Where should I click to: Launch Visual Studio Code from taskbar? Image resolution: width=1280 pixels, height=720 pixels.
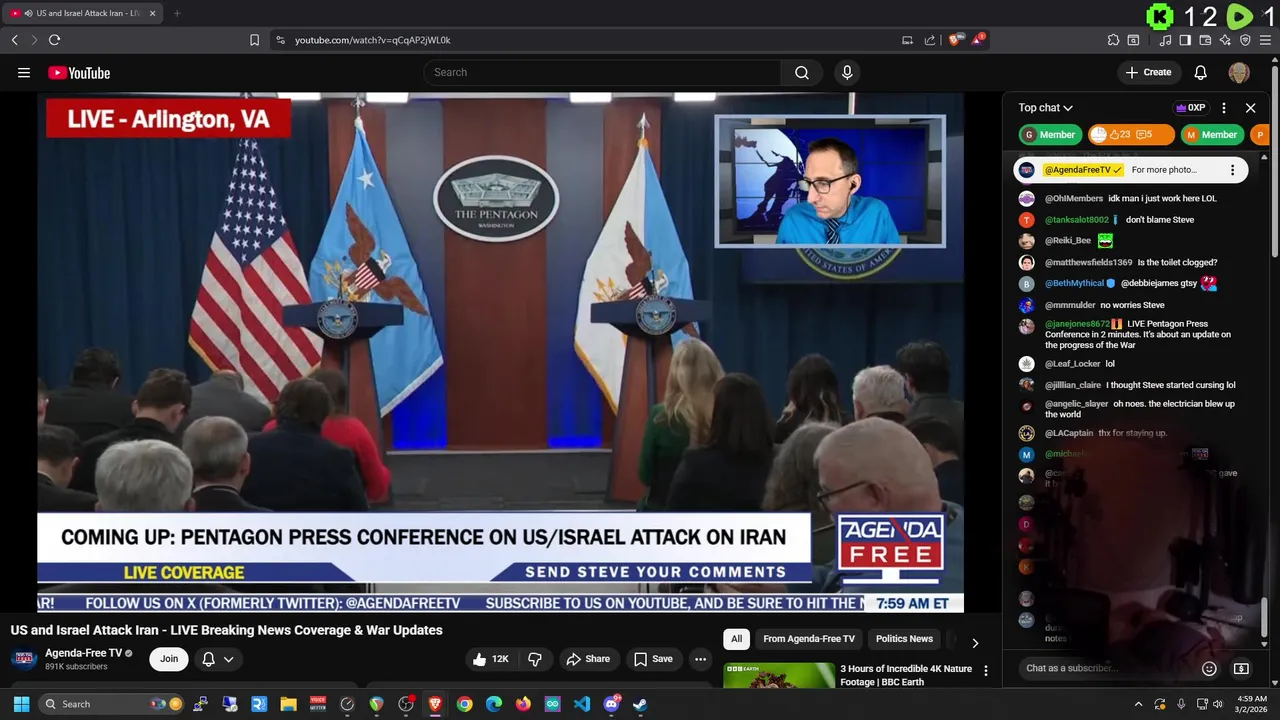(582, 704)
